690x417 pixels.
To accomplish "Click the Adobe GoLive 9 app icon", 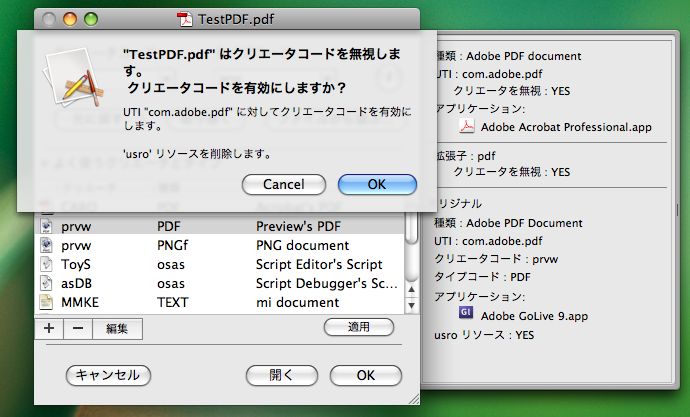I will [x=466, y=313].
